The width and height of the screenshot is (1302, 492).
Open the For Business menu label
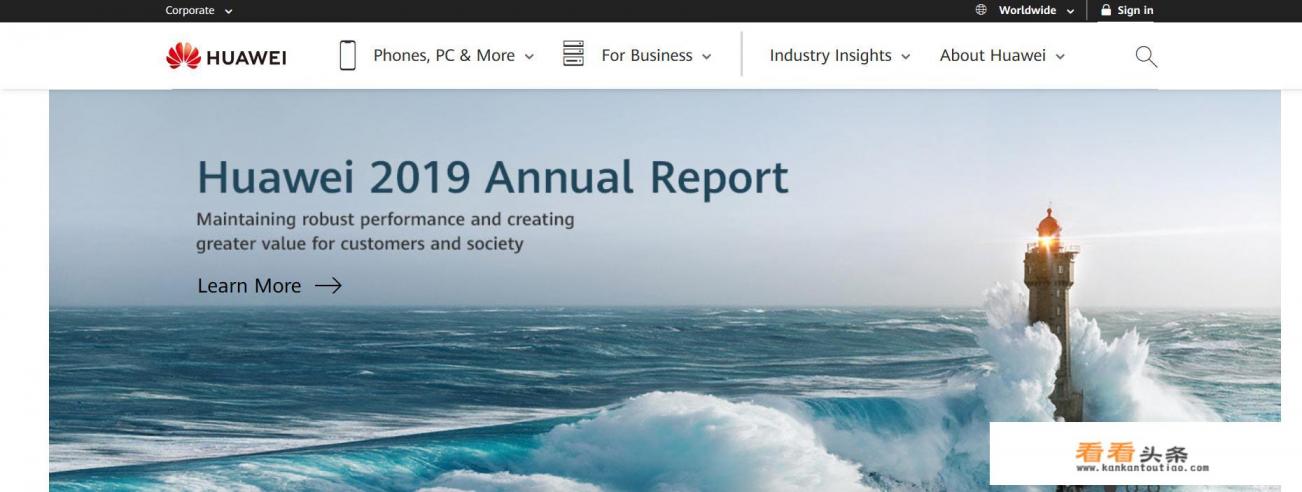click(646, 56)
